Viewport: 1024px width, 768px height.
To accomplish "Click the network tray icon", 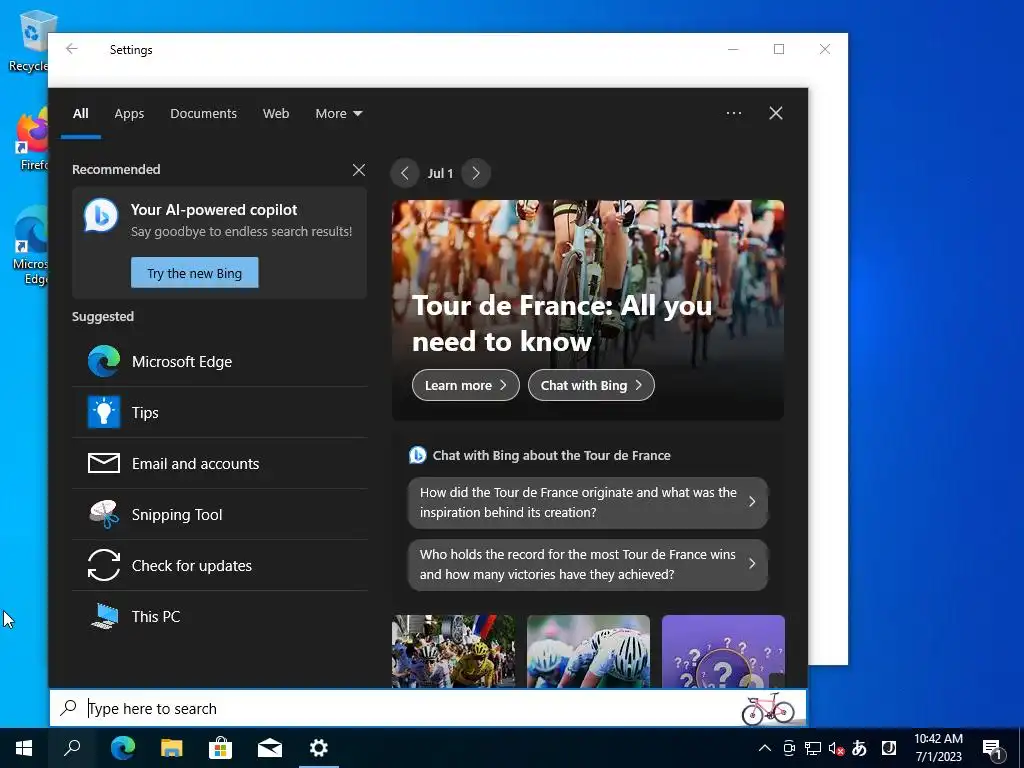I will 812,748.
